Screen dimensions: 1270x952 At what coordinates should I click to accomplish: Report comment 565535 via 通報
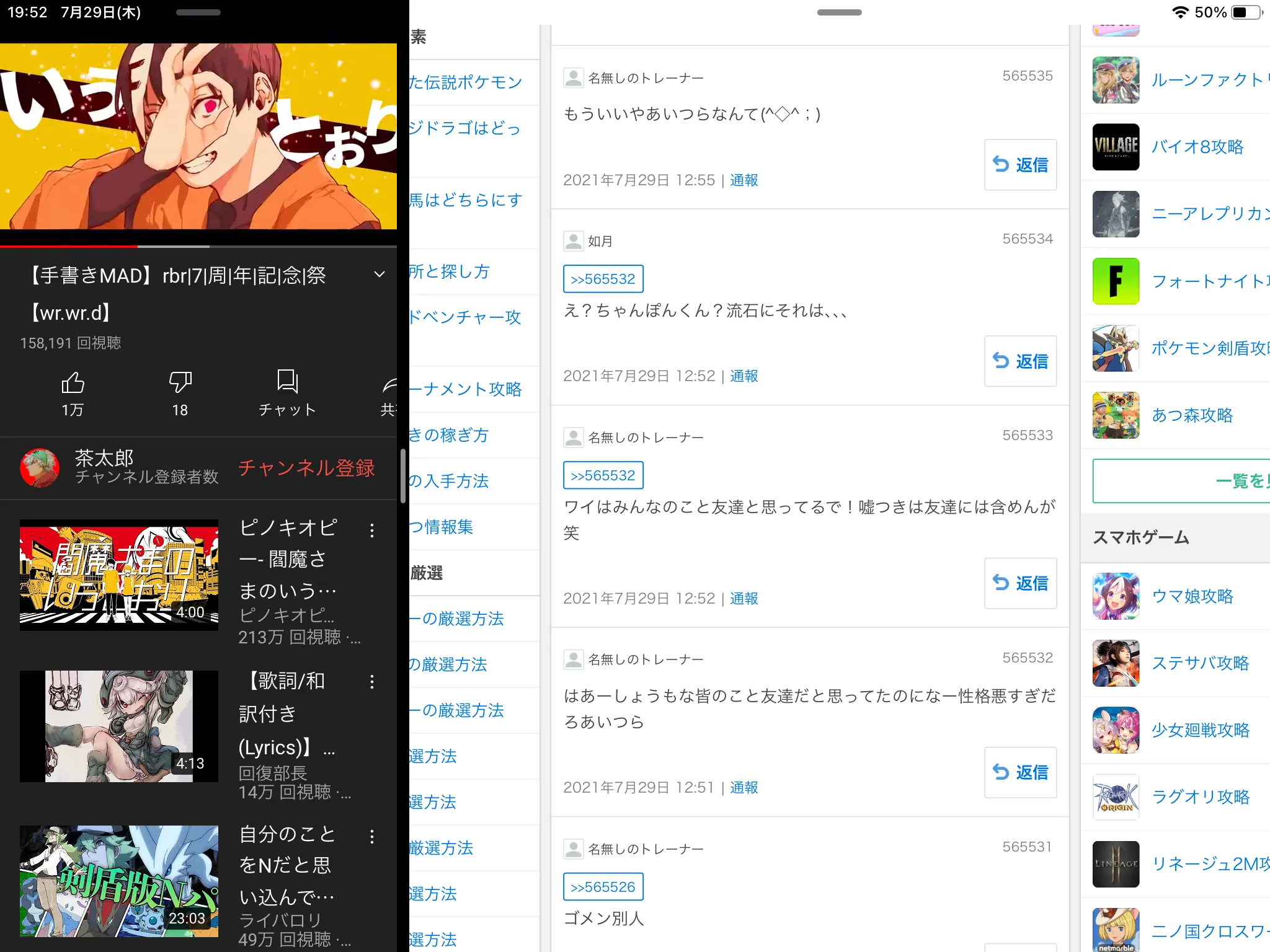coord(744,180)
